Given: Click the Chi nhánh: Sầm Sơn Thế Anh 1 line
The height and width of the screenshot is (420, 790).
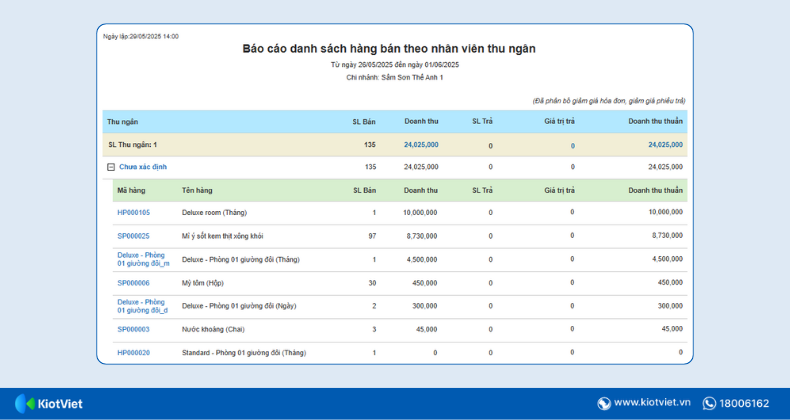Looking at the screenshot, I should click(x=394, y=78).
